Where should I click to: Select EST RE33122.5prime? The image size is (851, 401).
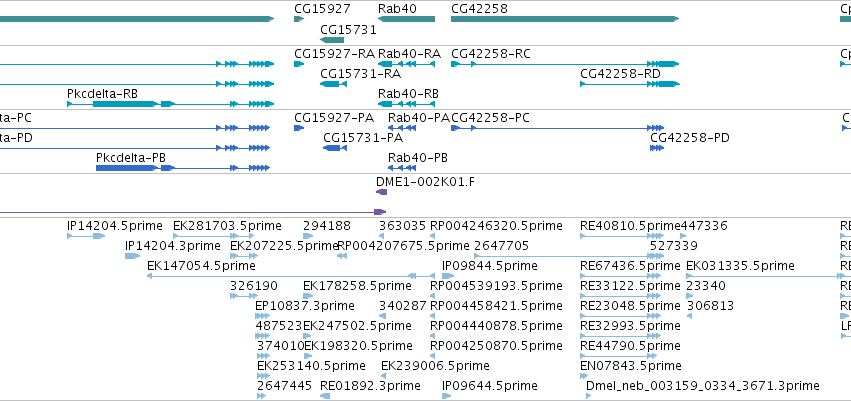pos(630,285)
